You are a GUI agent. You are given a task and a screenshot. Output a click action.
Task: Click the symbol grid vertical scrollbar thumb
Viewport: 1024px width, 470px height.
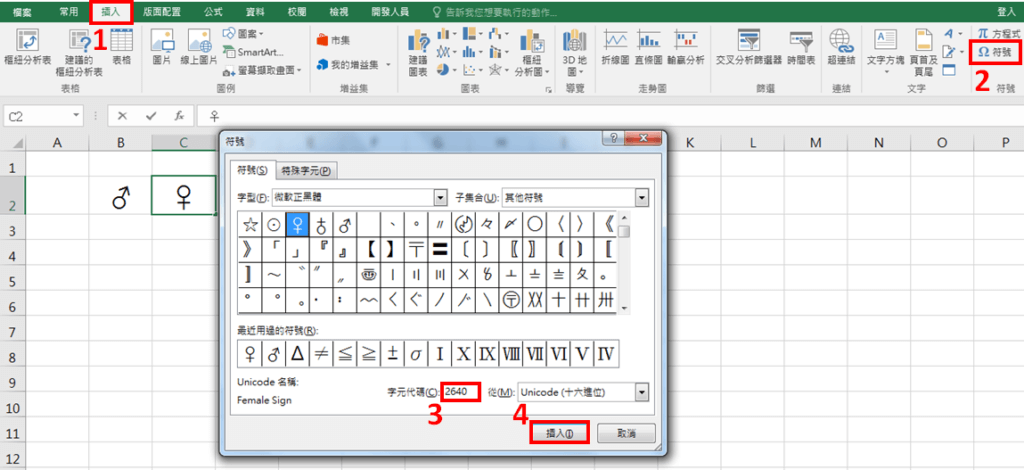[623, 231]
